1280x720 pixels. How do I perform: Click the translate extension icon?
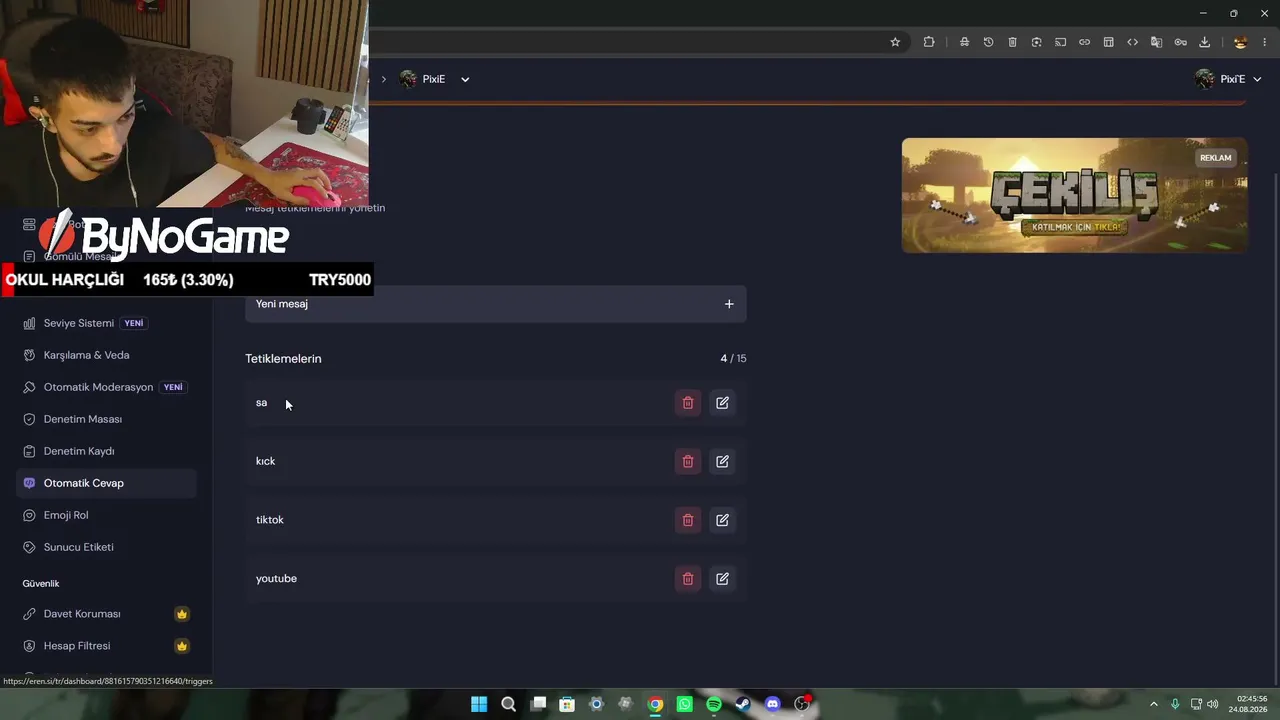[x=1156, y=42]
